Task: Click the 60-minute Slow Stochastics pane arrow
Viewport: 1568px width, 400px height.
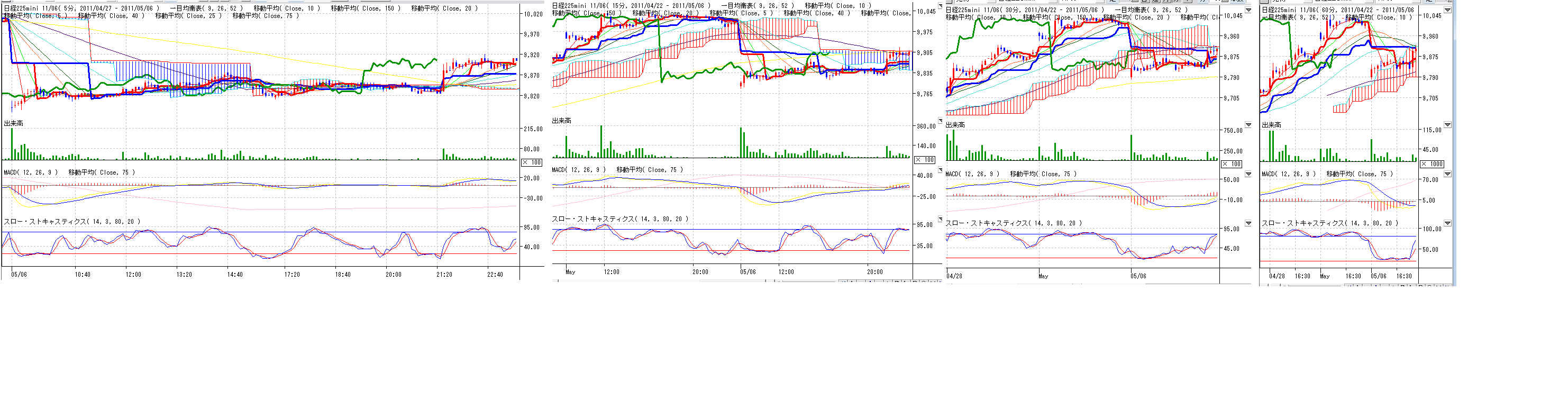Action: [1447, 223]
